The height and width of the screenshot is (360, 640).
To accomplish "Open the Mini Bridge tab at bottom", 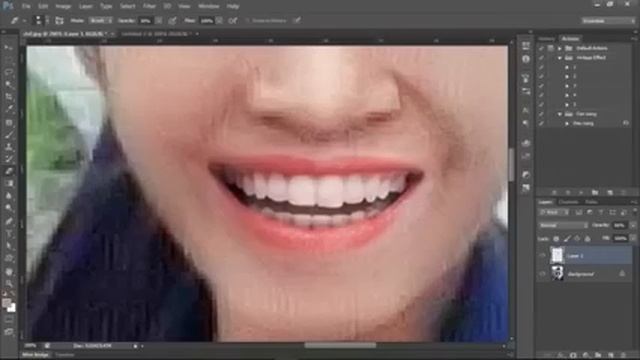I will (36, 355).
